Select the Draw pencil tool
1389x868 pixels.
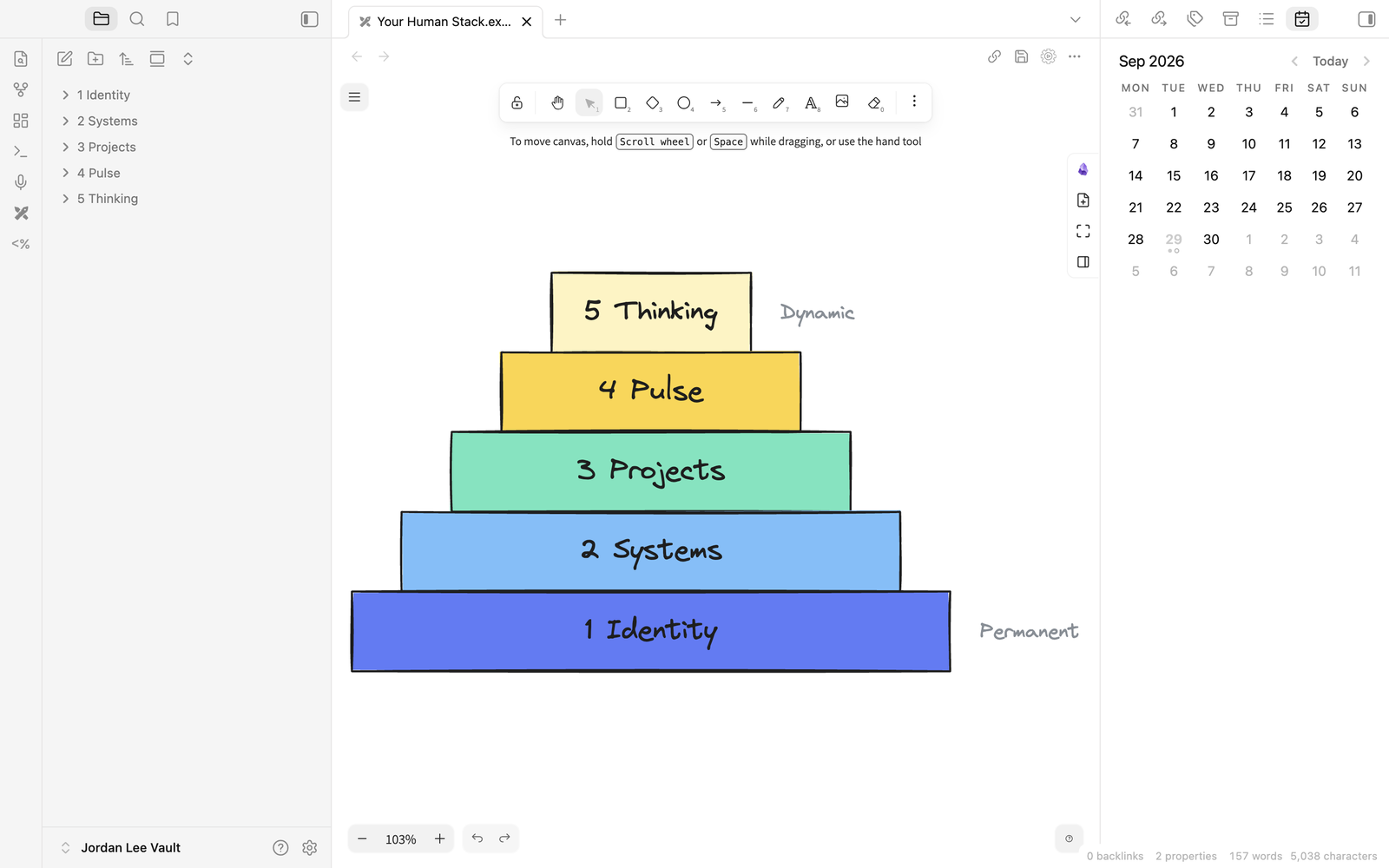click(x=780, y=102)
